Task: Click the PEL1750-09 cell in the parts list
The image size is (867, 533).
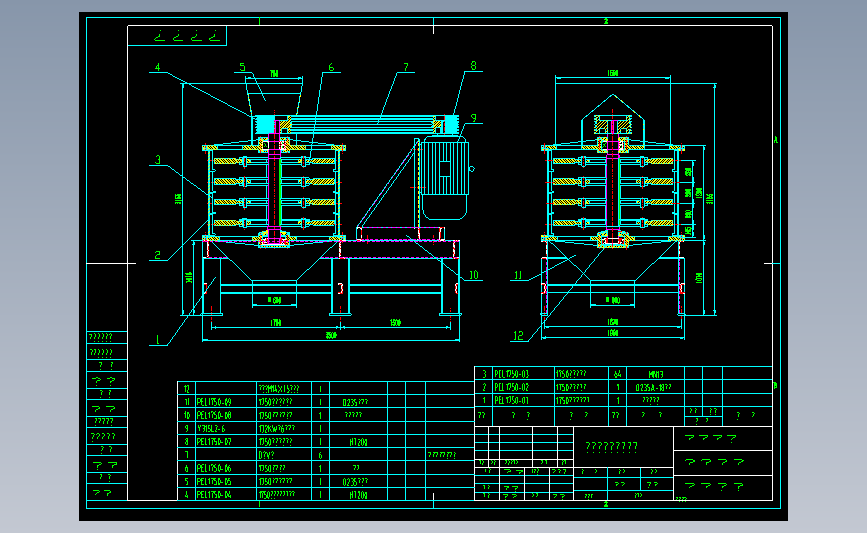Action: [x=214, y=402]
